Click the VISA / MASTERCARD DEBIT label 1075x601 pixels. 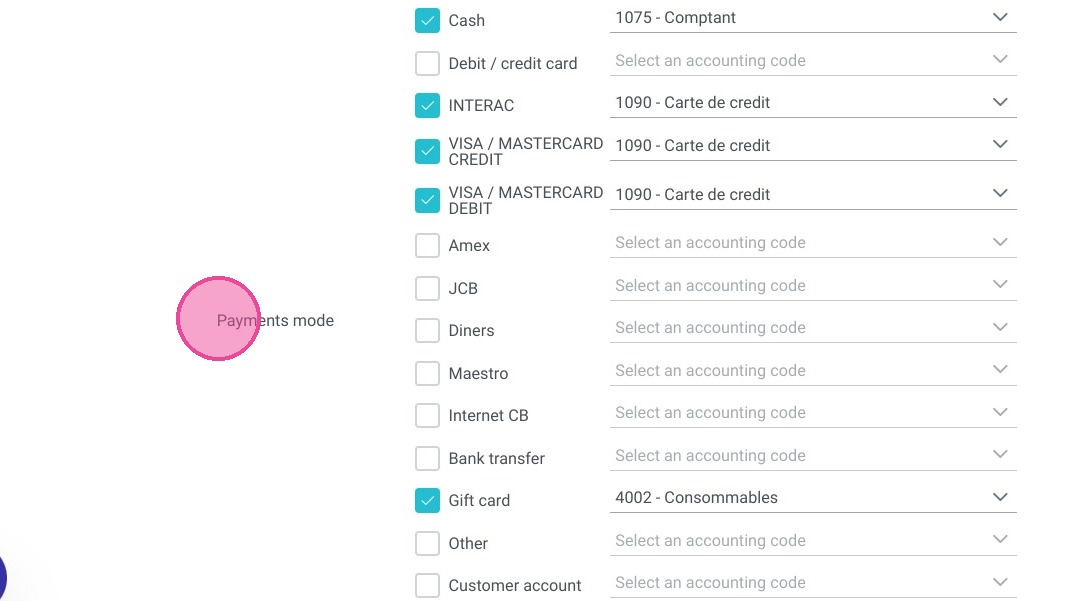point(525,200)
